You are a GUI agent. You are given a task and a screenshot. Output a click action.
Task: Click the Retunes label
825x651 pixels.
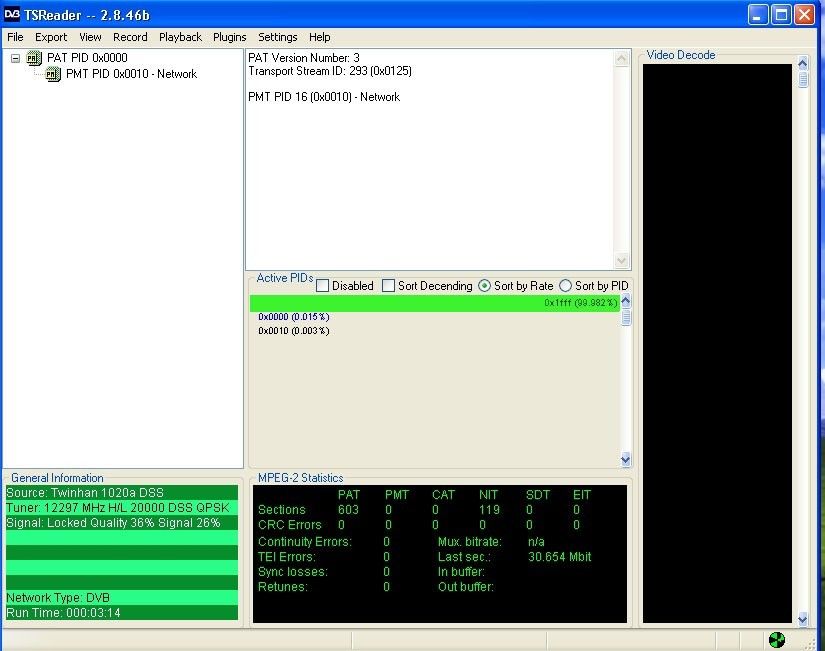coord(283,587)
